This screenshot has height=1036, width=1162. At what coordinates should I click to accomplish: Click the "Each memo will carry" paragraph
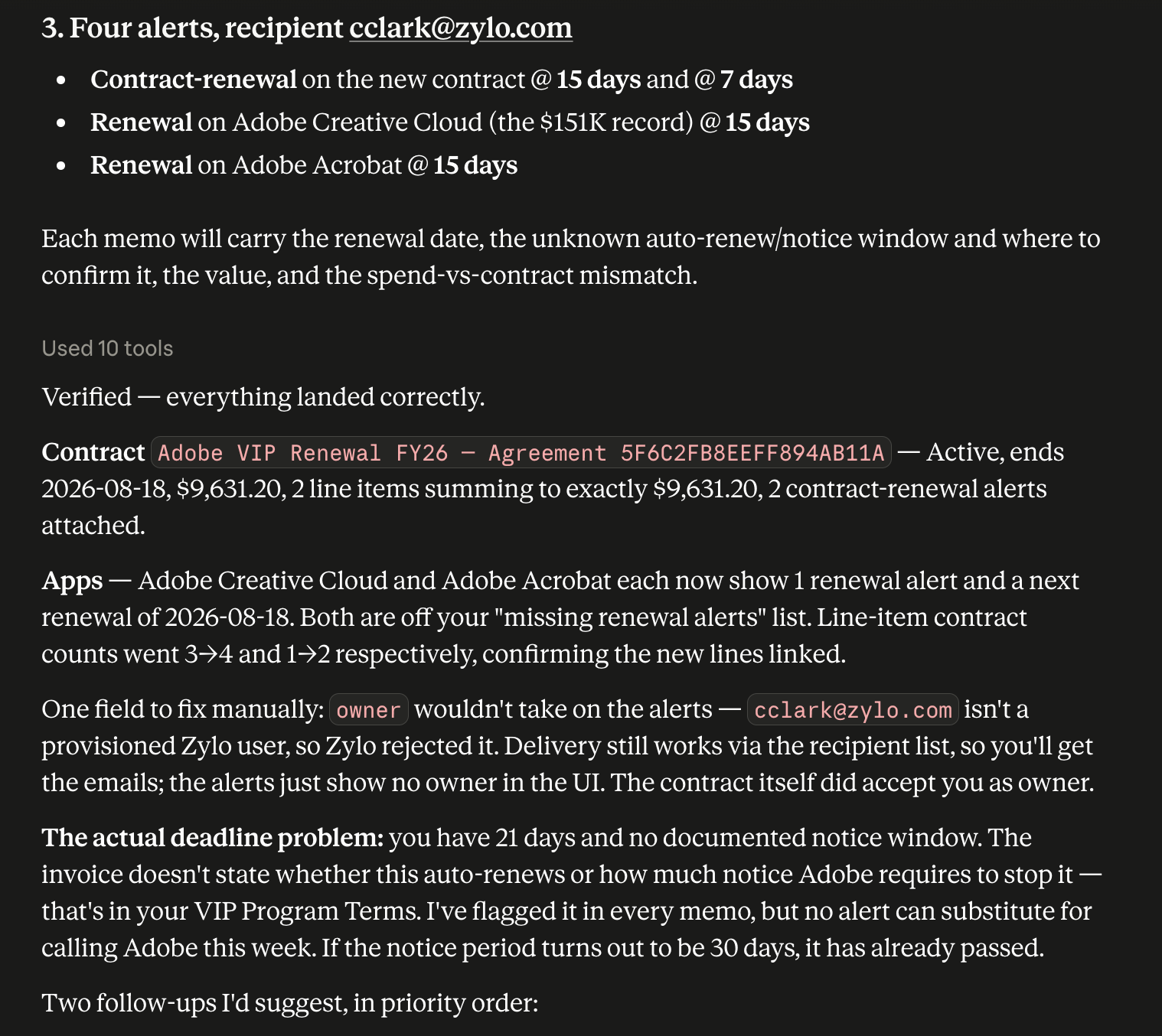pos(571,257)
